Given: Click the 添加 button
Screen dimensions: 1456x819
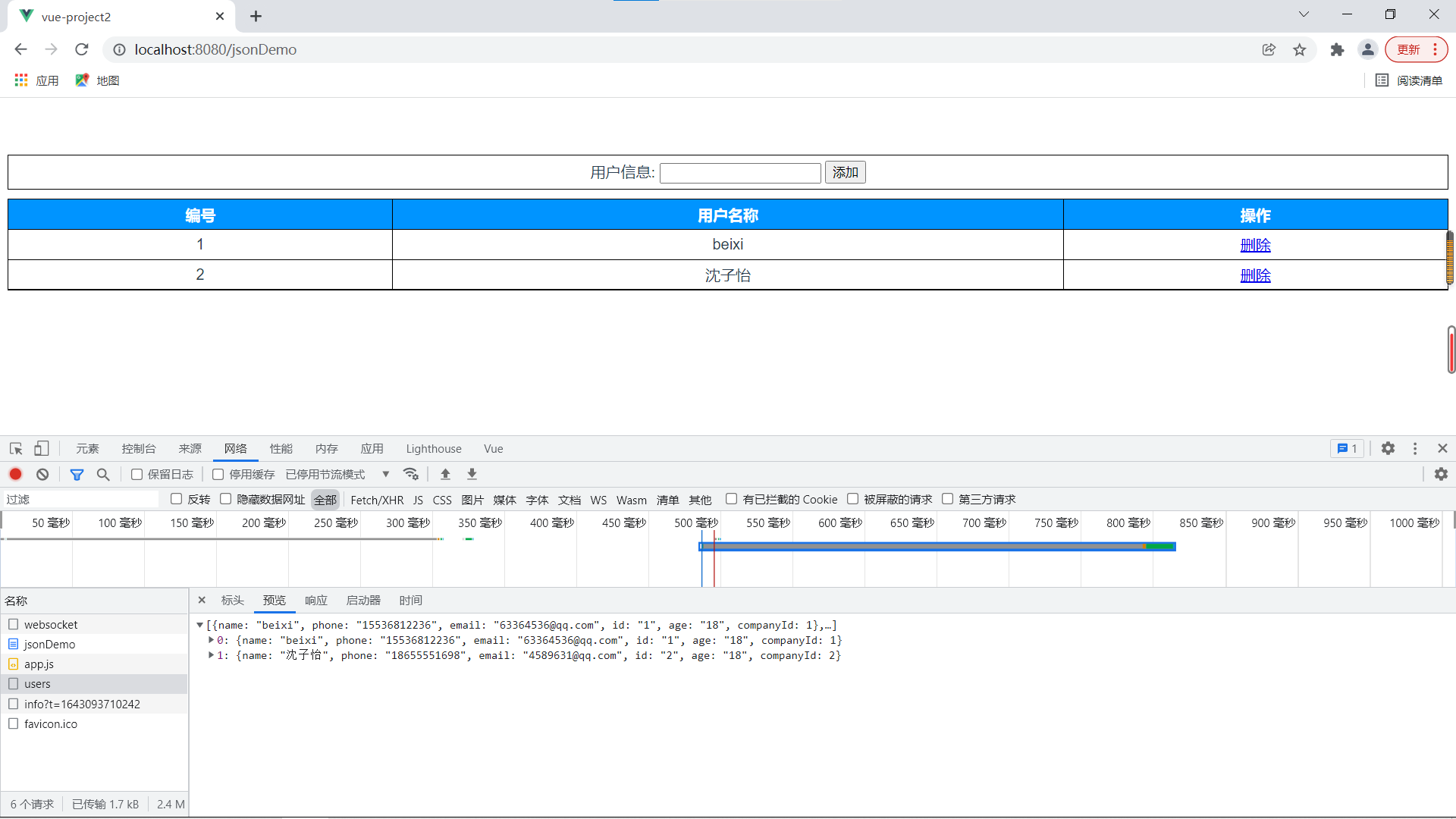Looking at the screenshot, I should 845,172.
